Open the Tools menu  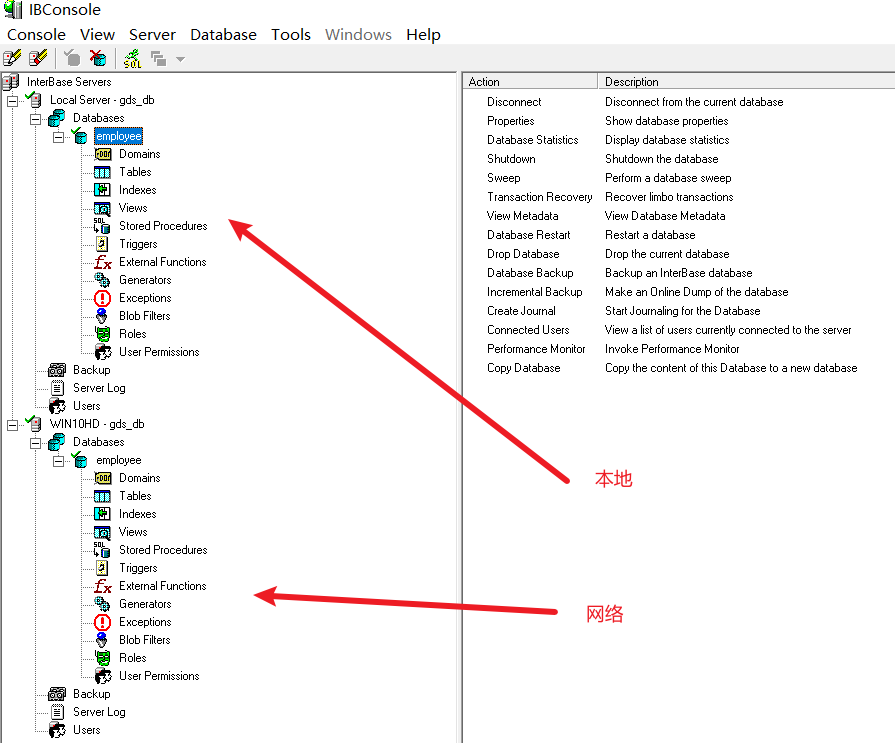[291, 35]
